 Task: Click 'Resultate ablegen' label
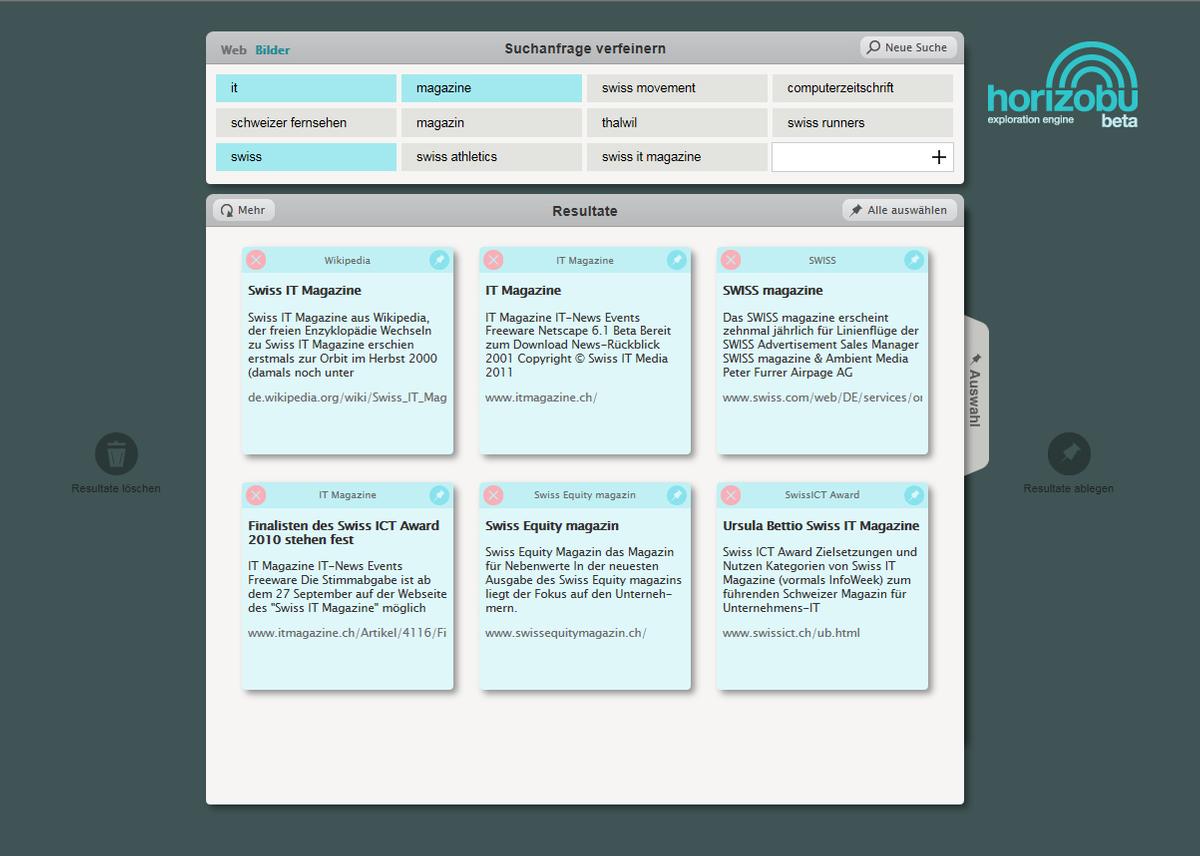click(1068, 488)
